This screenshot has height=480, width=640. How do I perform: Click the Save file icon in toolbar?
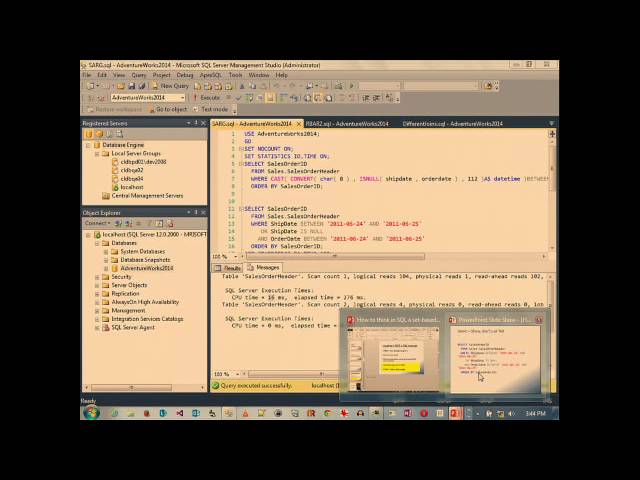coord(131,86)
